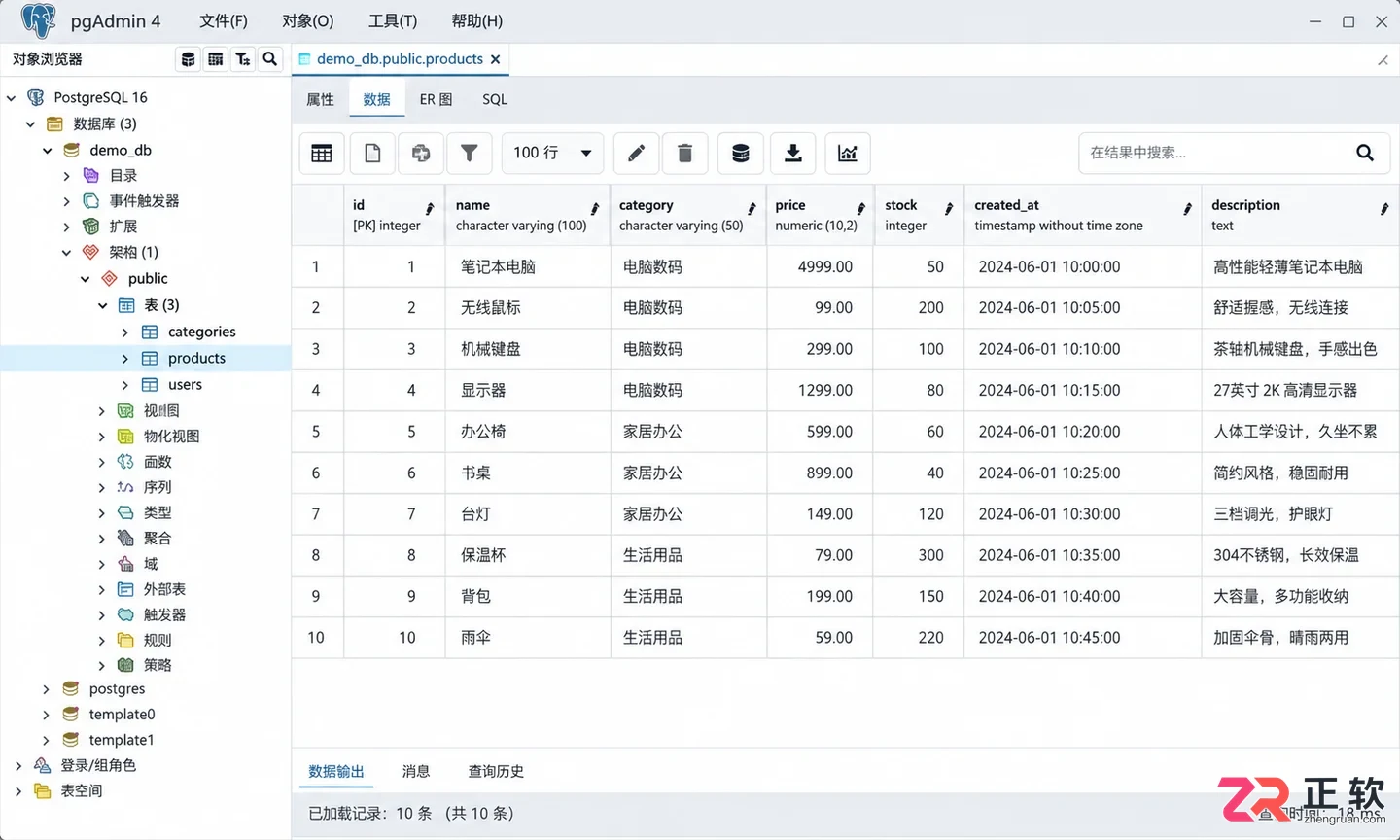Click the 保温杯 name cell
The image size is (1400, 840).
coord(528,555)
